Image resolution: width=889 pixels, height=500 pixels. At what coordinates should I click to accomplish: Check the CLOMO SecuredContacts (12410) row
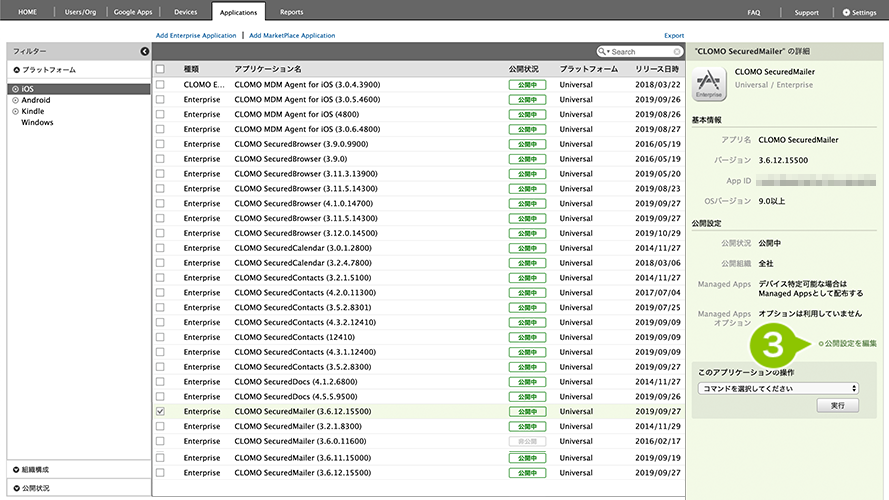click(x=160, y=337)
